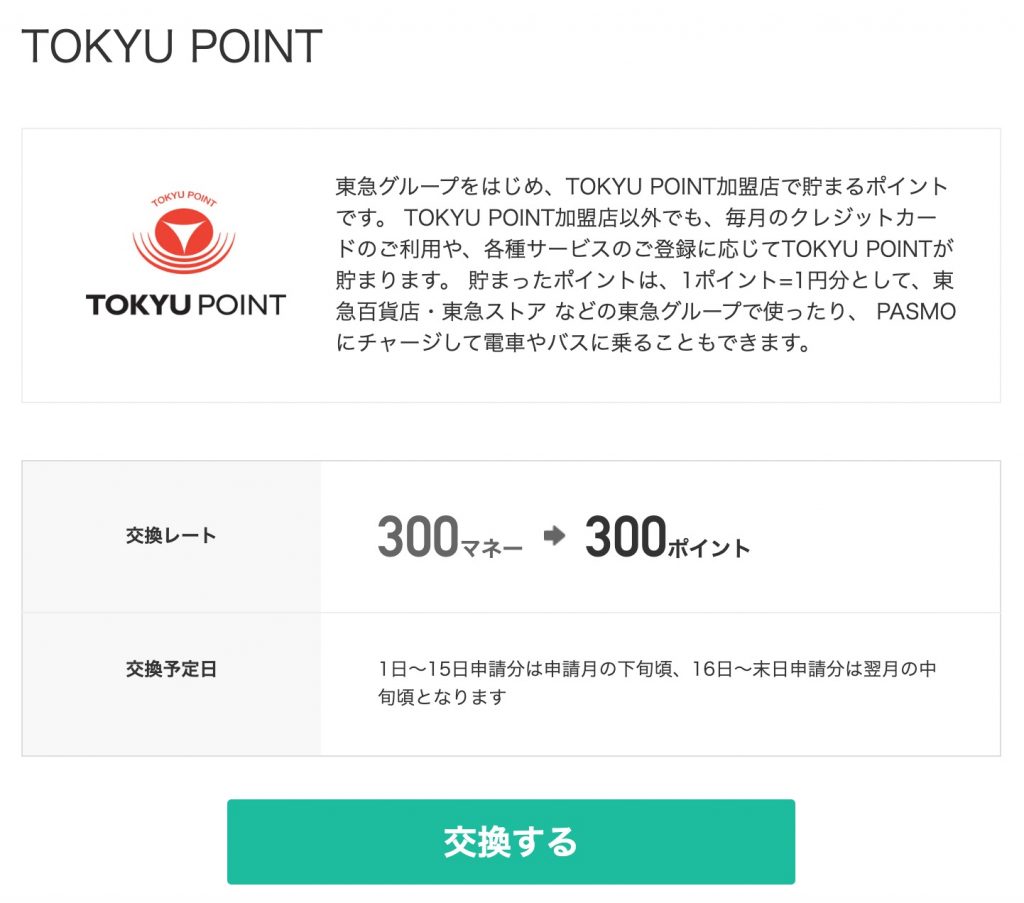Select the 交換レート row label

tap(171, 536)
